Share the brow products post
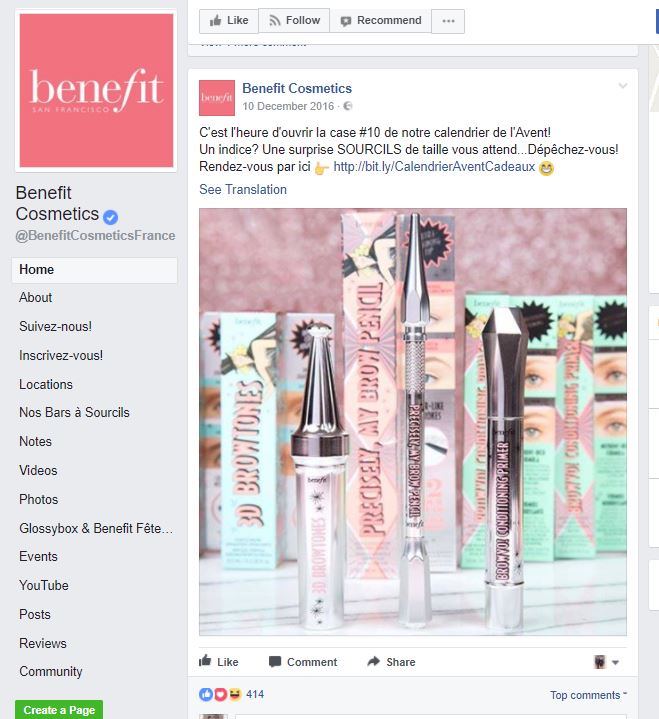659x719 pixels. (x=391, y=662)
